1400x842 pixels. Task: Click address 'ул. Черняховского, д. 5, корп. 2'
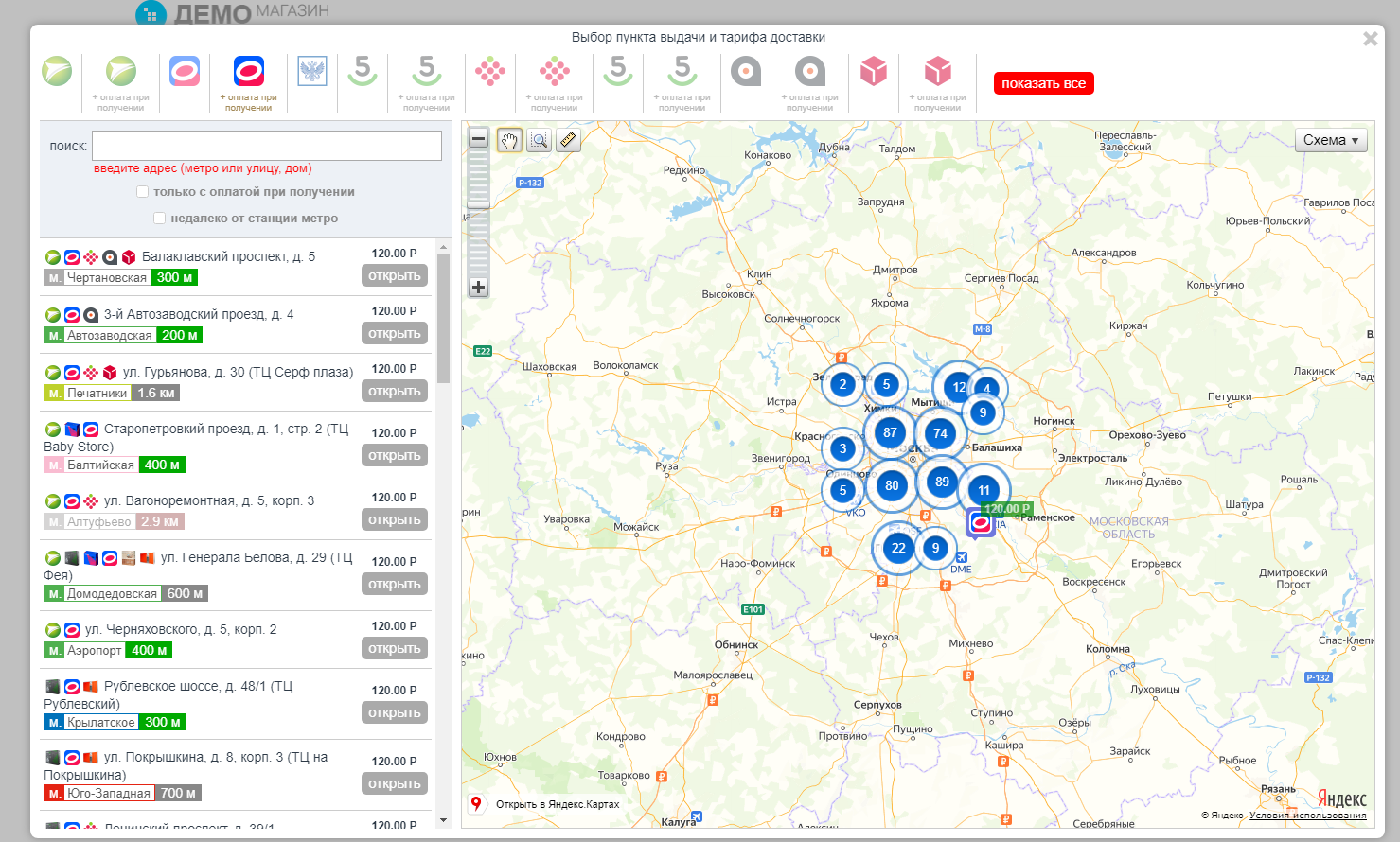181,629
